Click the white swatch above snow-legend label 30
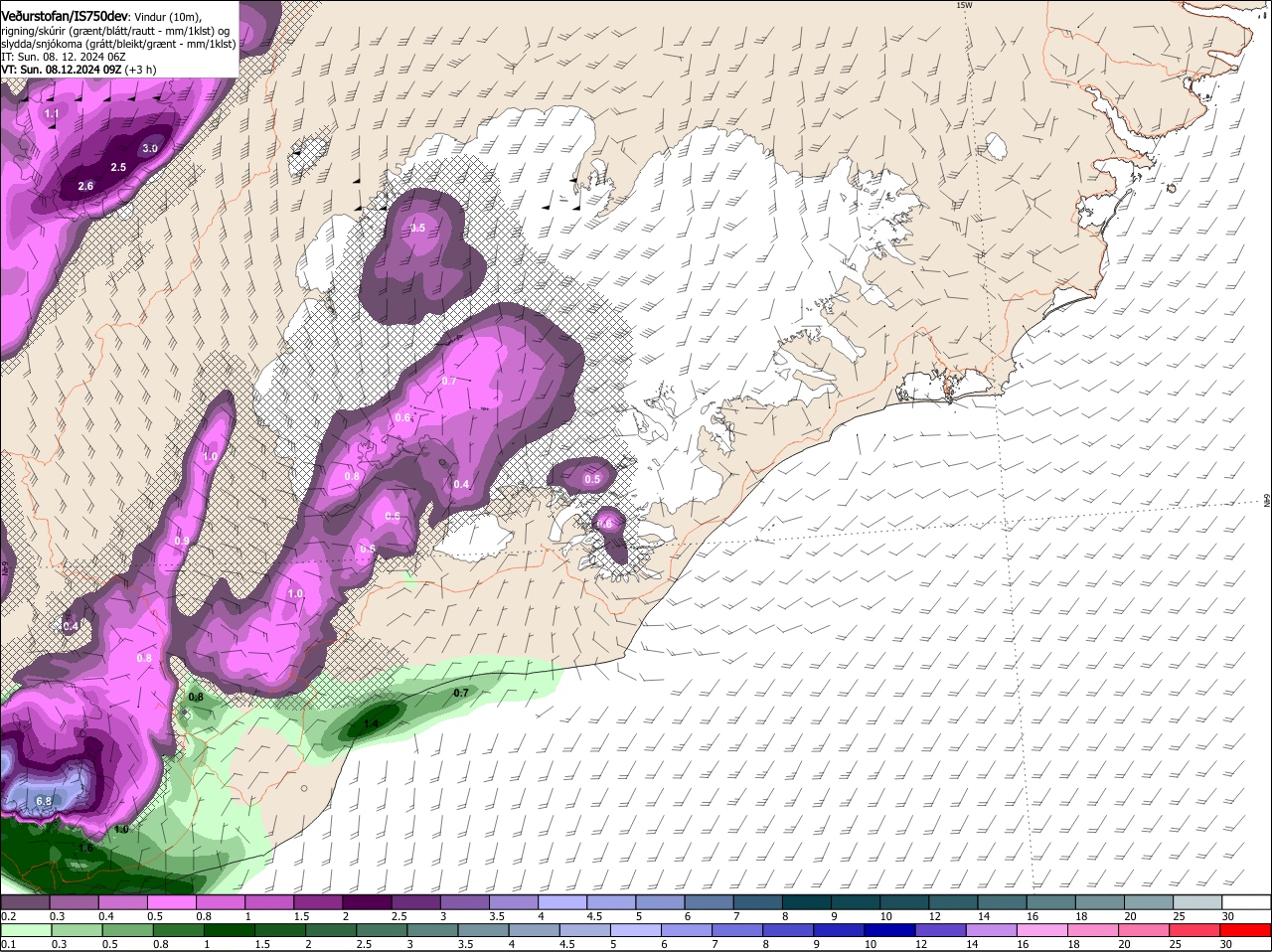This screenshot has width=1272, height=952. click(x=1247, y=902)
